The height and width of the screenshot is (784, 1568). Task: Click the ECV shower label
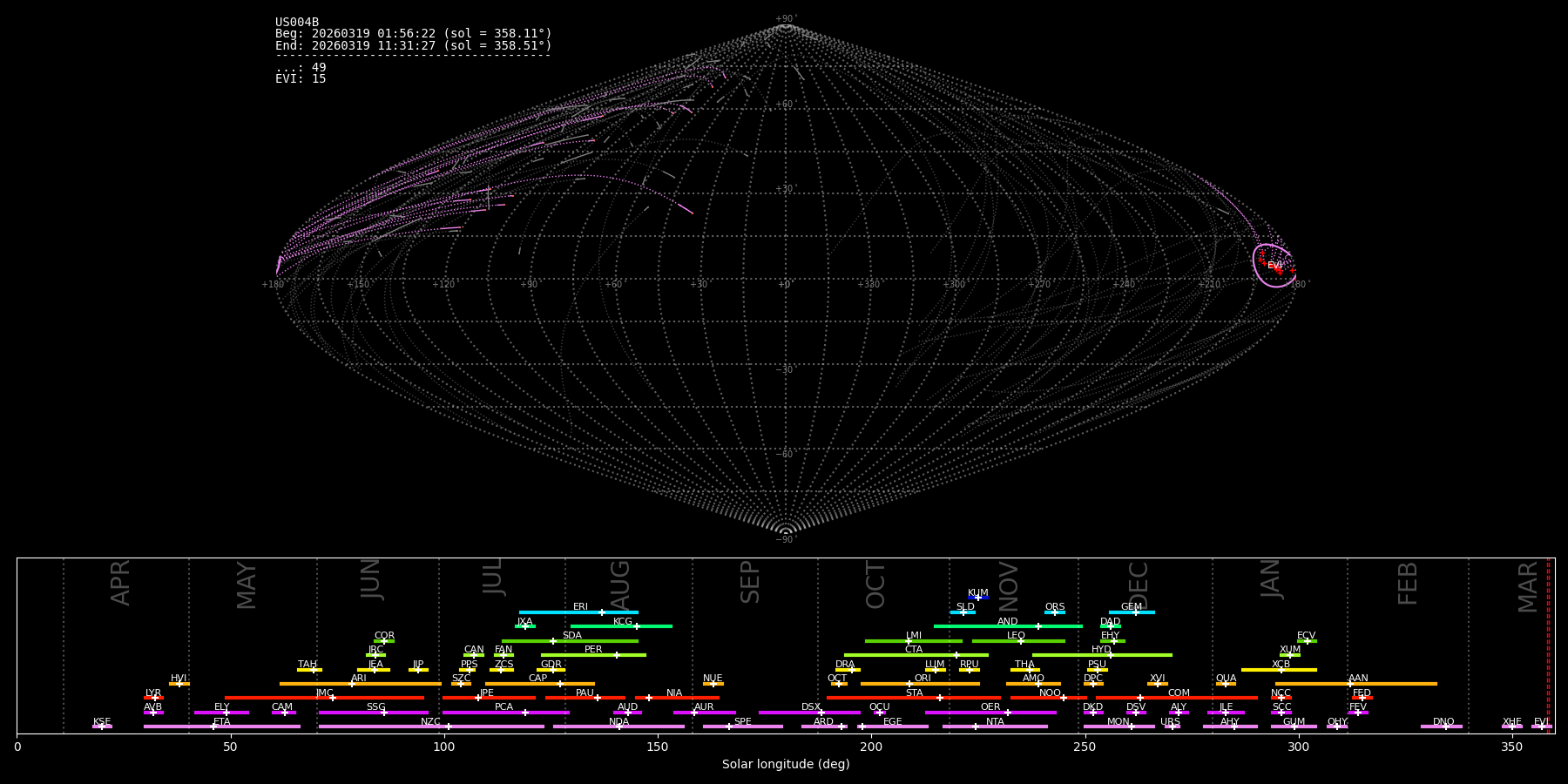[1307, 636]
